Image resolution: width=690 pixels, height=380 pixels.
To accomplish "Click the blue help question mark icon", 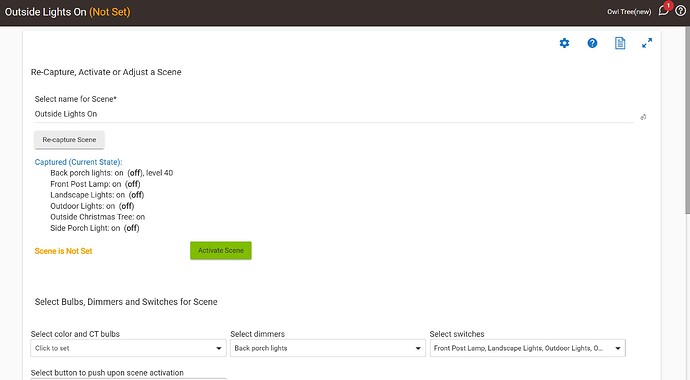I will pyautogui.click(x=592, y=43).
